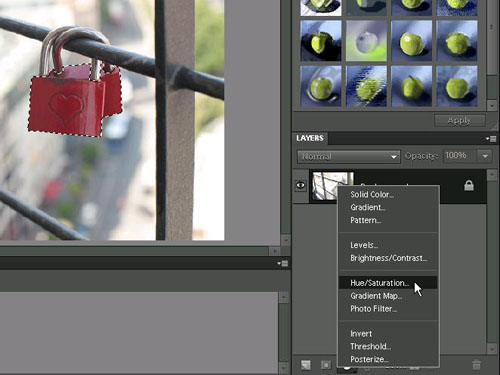The image size is (500, 375).
Task: Delete layer using the trash icon
Action: (x=477, y=365)
